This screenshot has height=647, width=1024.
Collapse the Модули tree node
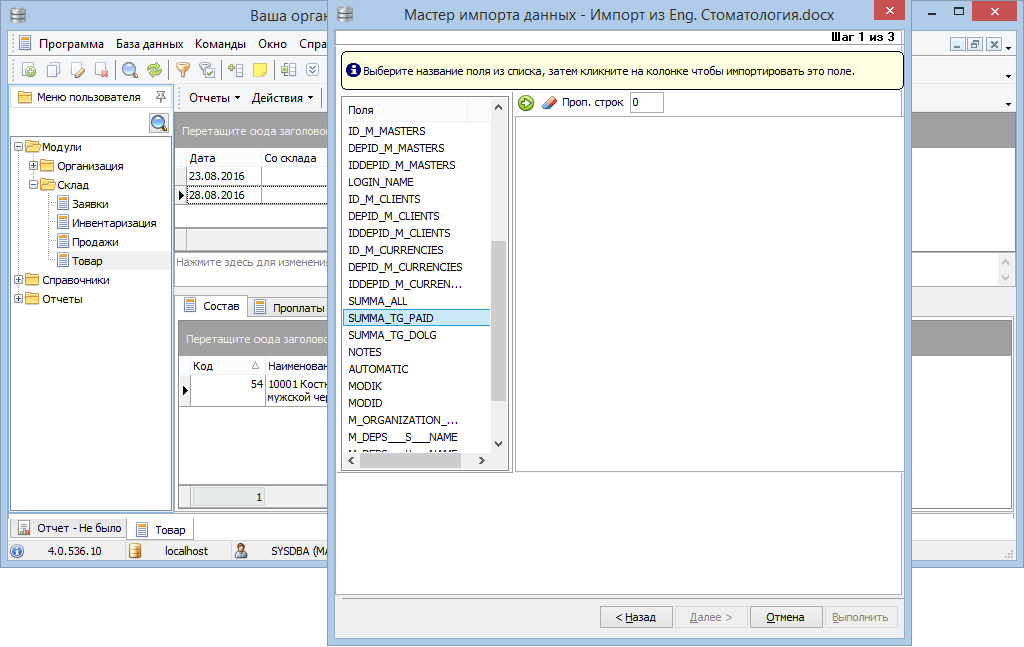tap(18, 147)
